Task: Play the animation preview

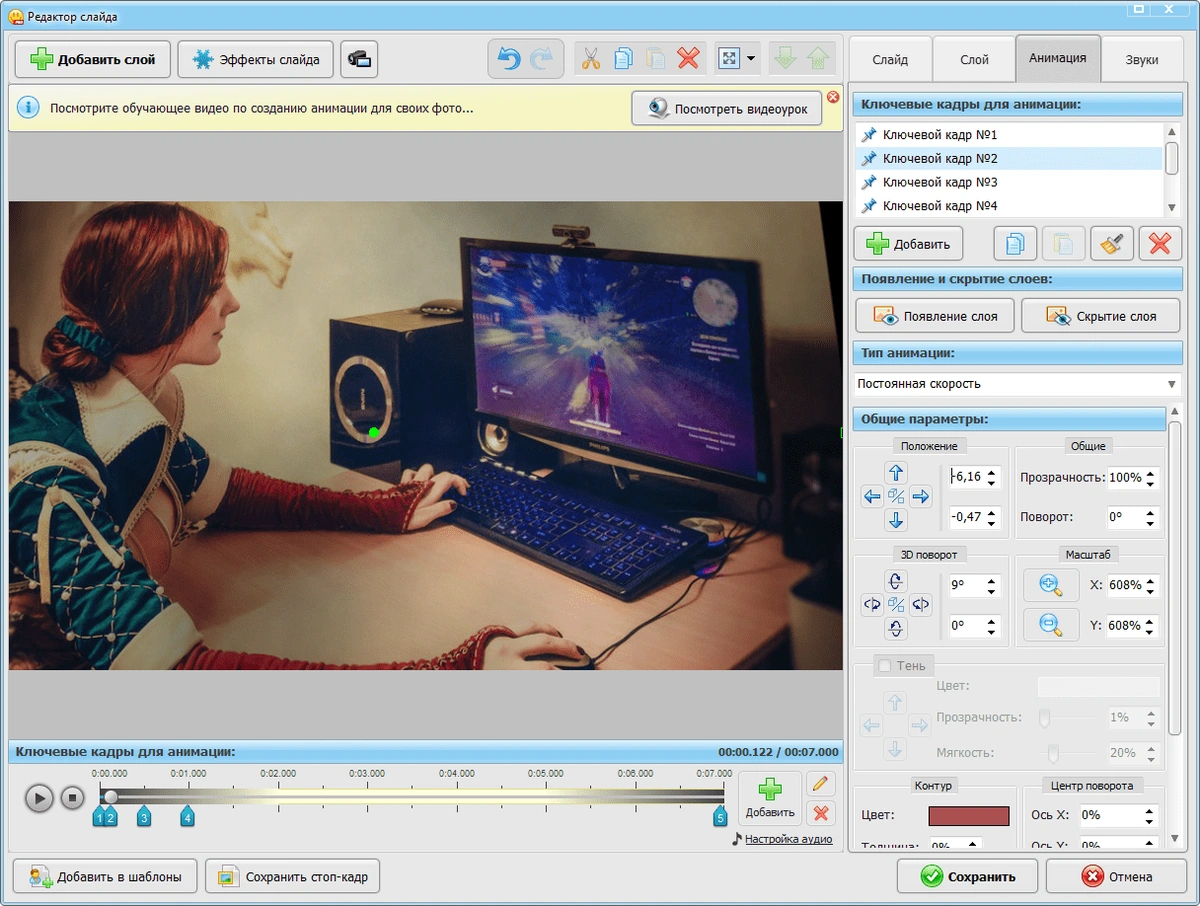Action: (x=39, y=798)
